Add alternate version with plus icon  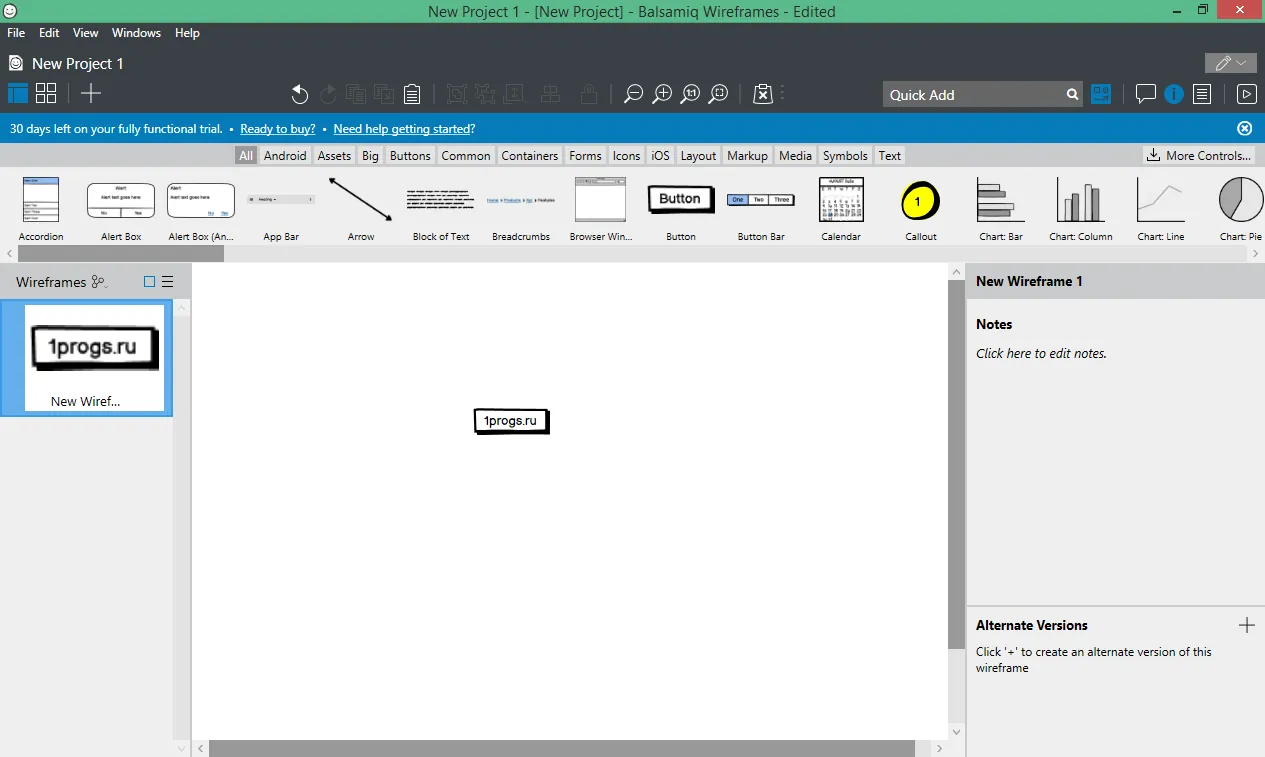[1246, 625]
